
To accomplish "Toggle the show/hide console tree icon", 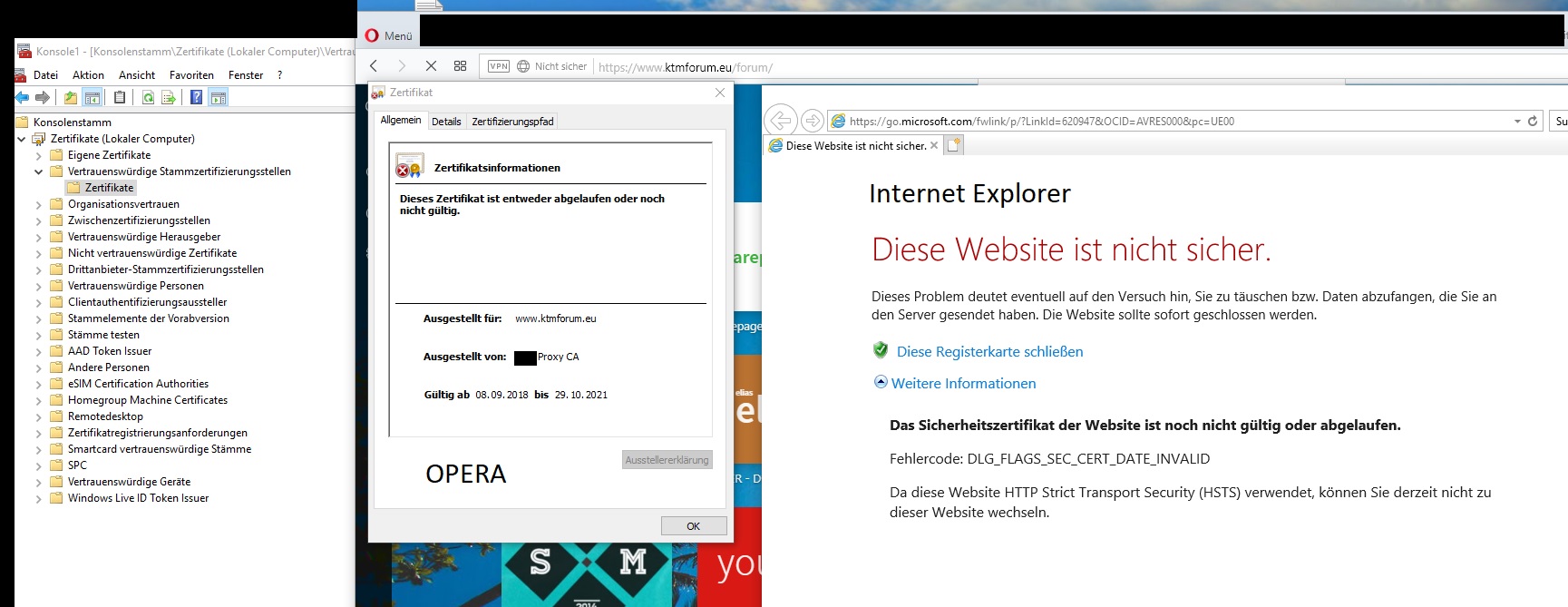I will pyautogui.click(x=93, y=98).
